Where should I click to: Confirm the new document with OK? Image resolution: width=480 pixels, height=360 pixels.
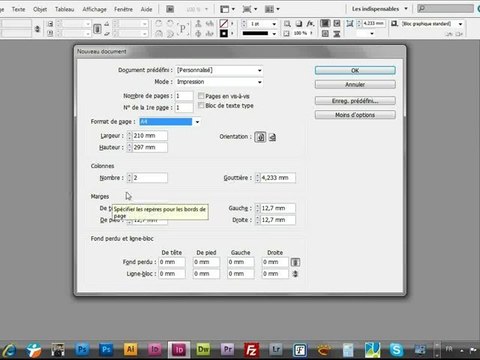coord(355,70)
